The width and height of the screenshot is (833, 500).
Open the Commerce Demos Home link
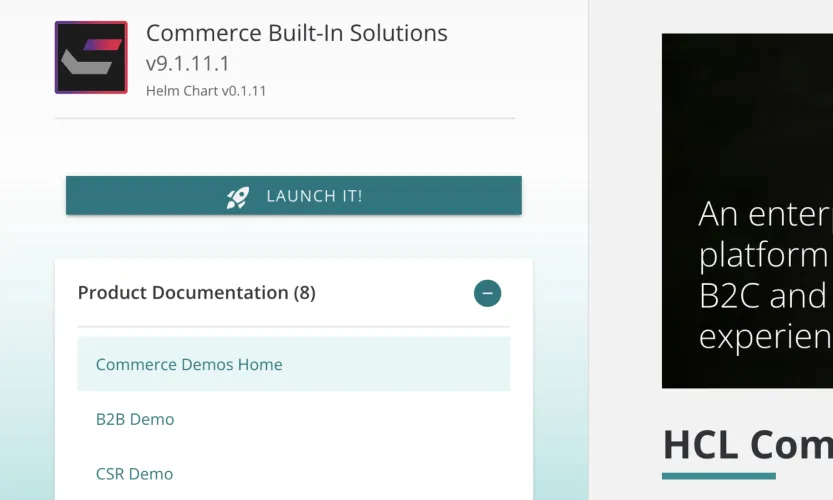click(189, 365)
